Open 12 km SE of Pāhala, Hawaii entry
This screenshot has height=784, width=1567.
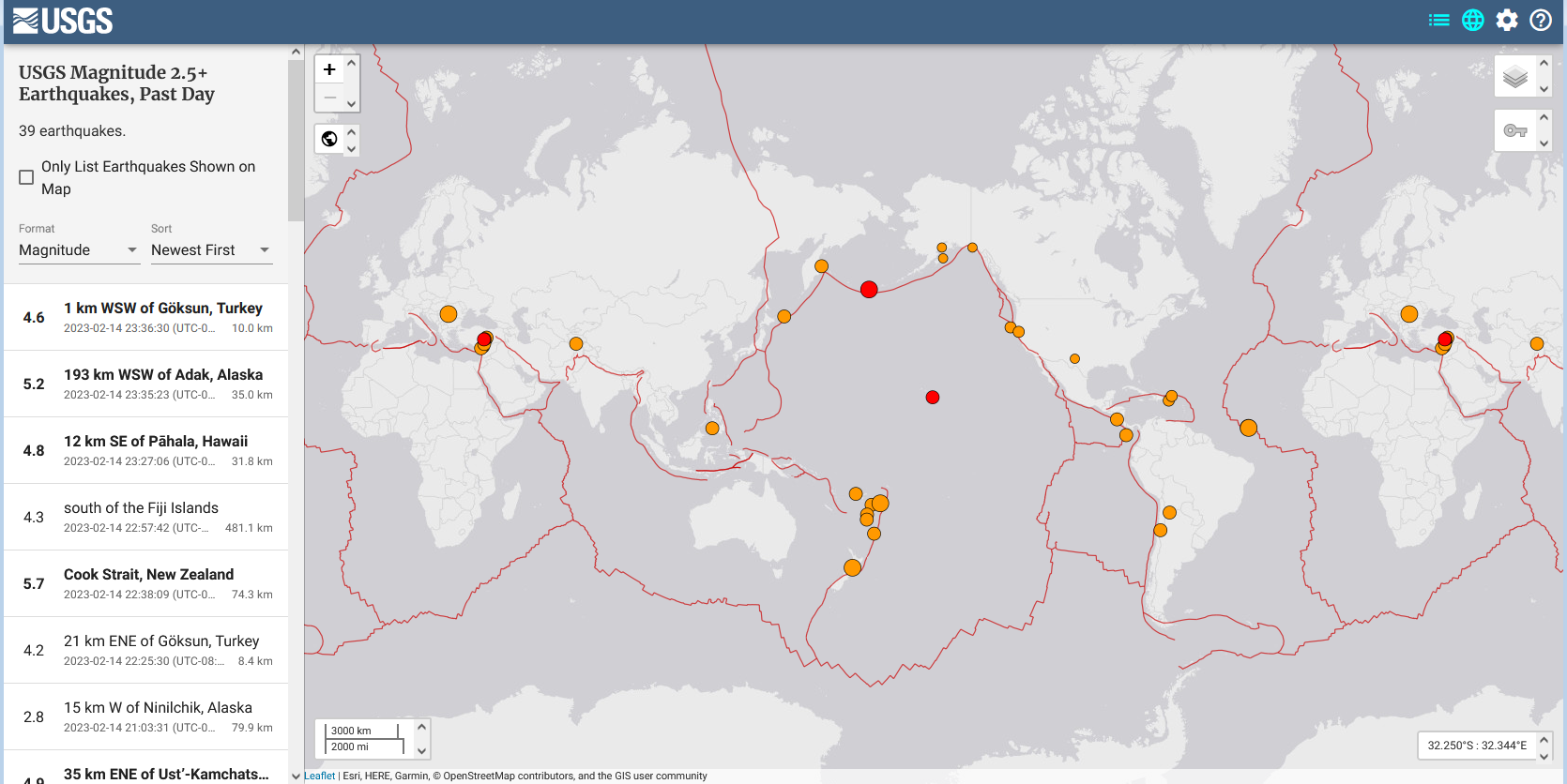(x=146, y=450)
